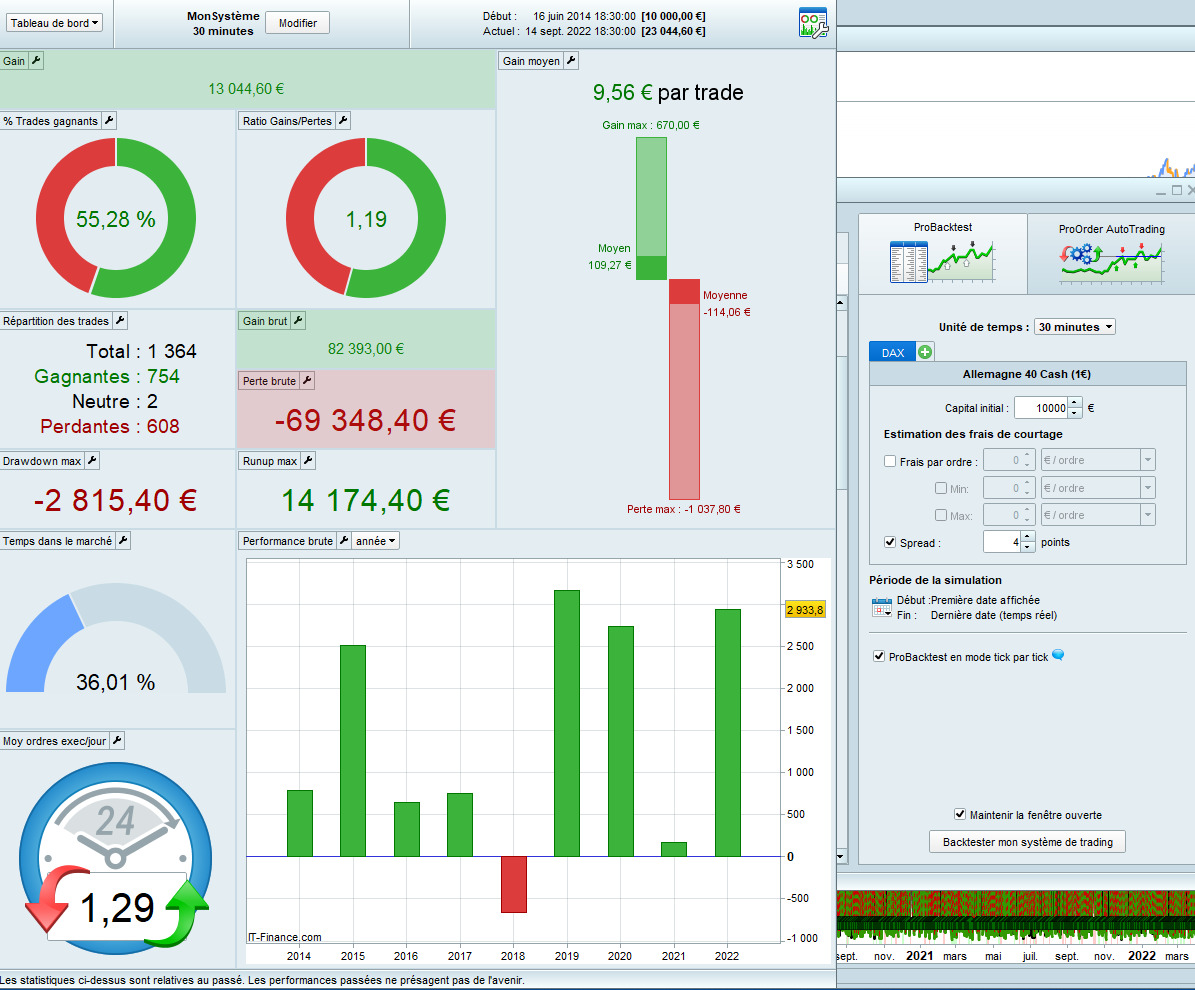Check the Max brokerage fee box
The height and width of the screenshot is (990, 1195).
[x=940, y=515]
